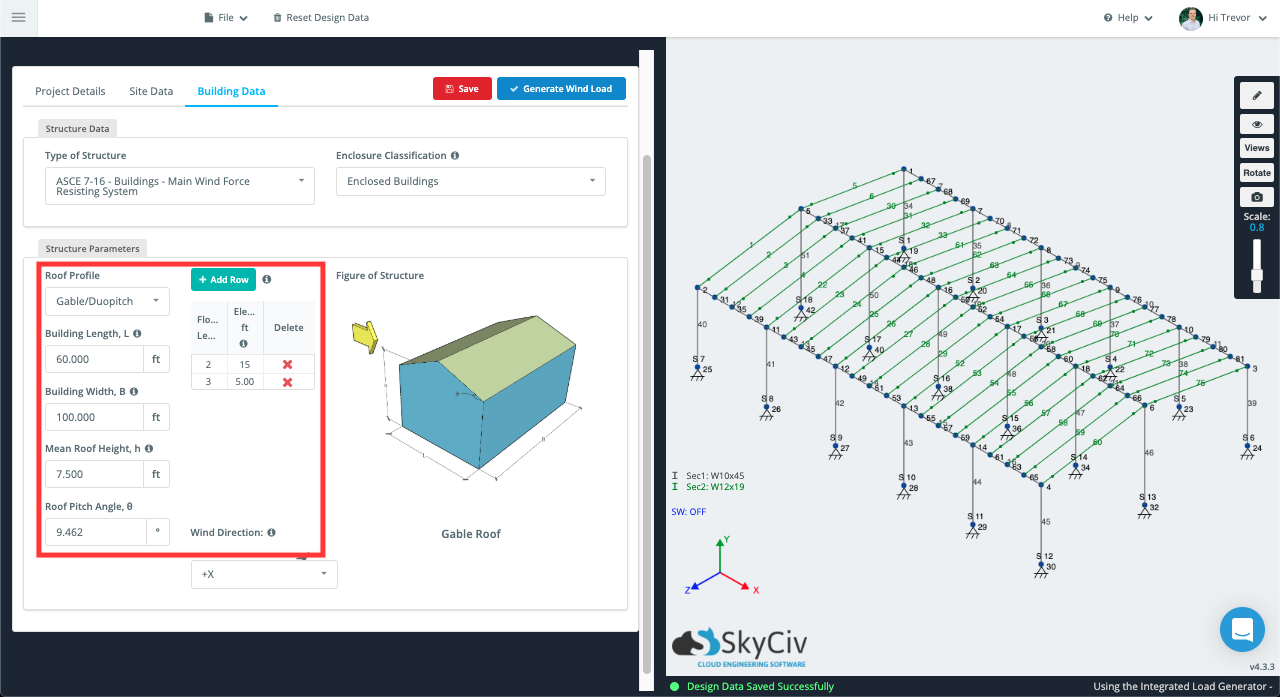Click the Generate Wind Load button
Screen dimensions: 1280x697
point(561,88)
